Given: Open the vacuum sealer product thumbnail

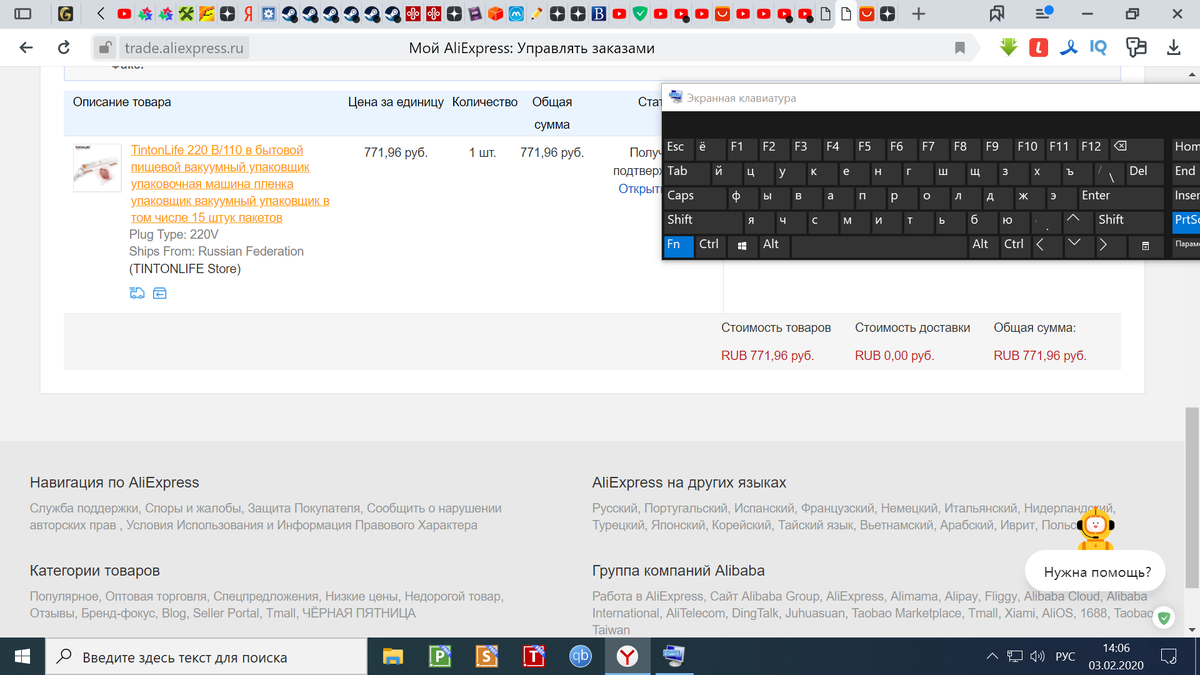Looking at the screenshot, I should point(98,168).
